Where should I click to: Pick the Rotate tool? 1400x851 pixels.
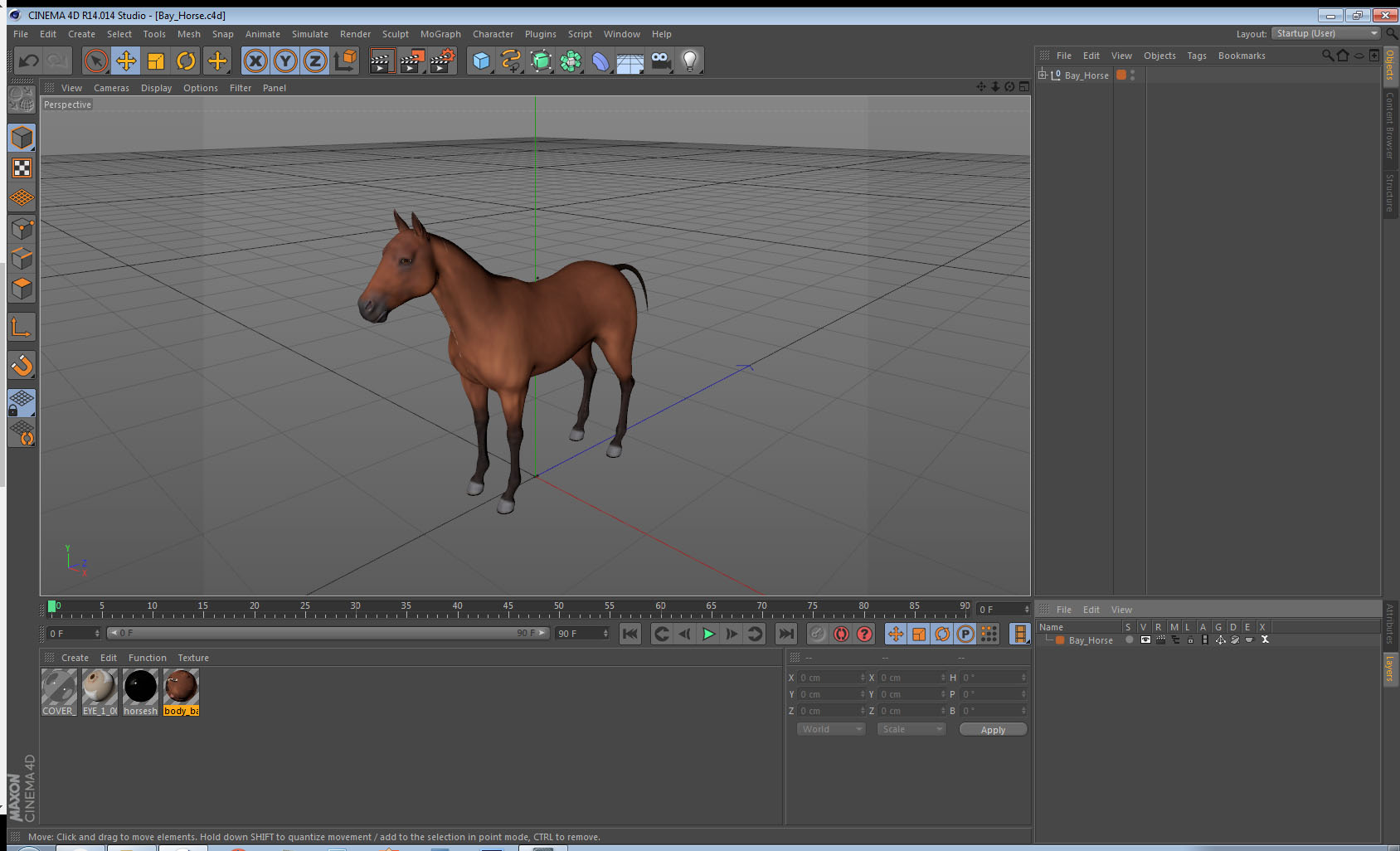tap(187, 61)
